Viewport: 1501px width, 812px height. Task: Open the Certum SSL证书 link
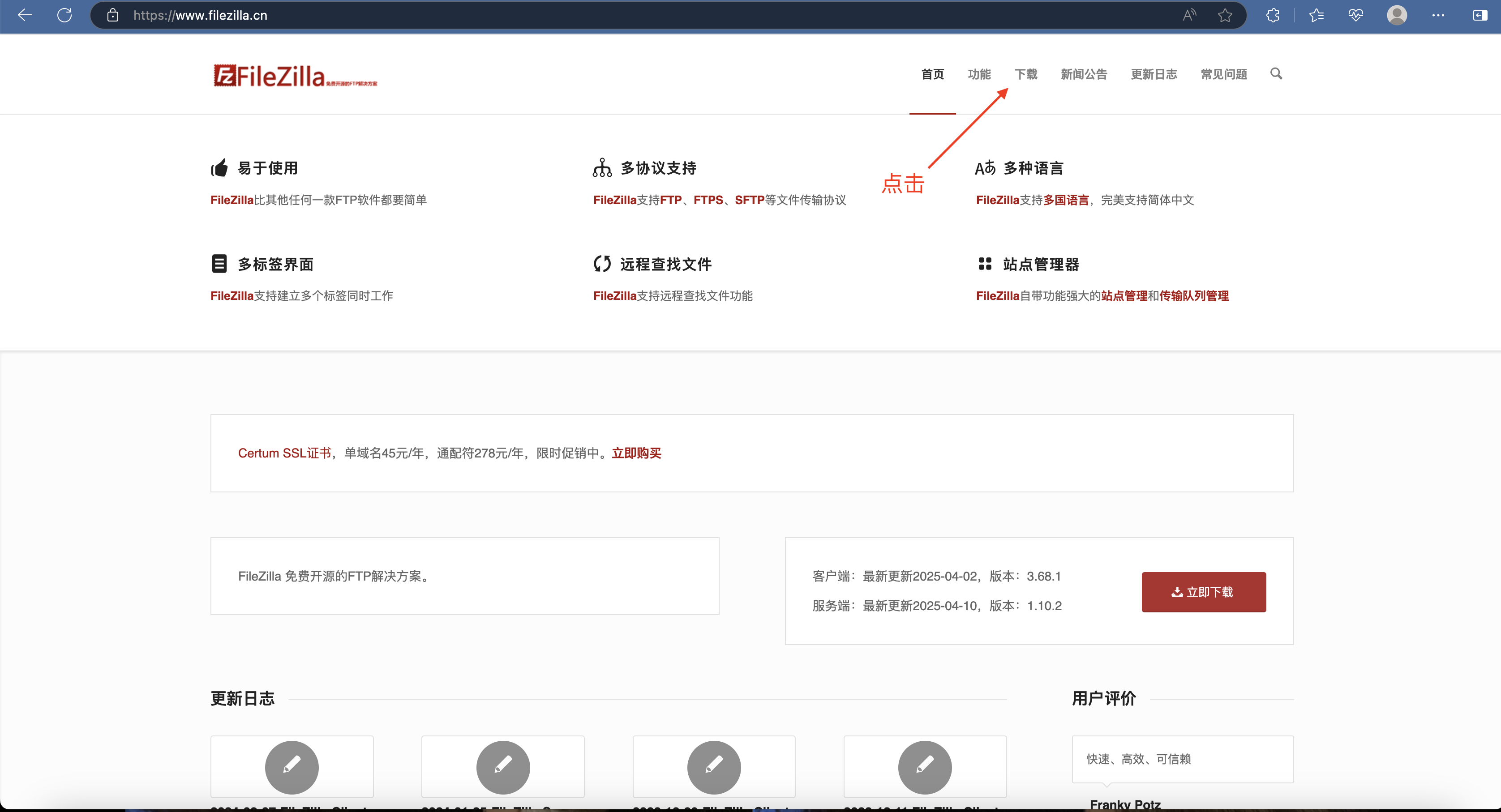(x=284, y=453)
